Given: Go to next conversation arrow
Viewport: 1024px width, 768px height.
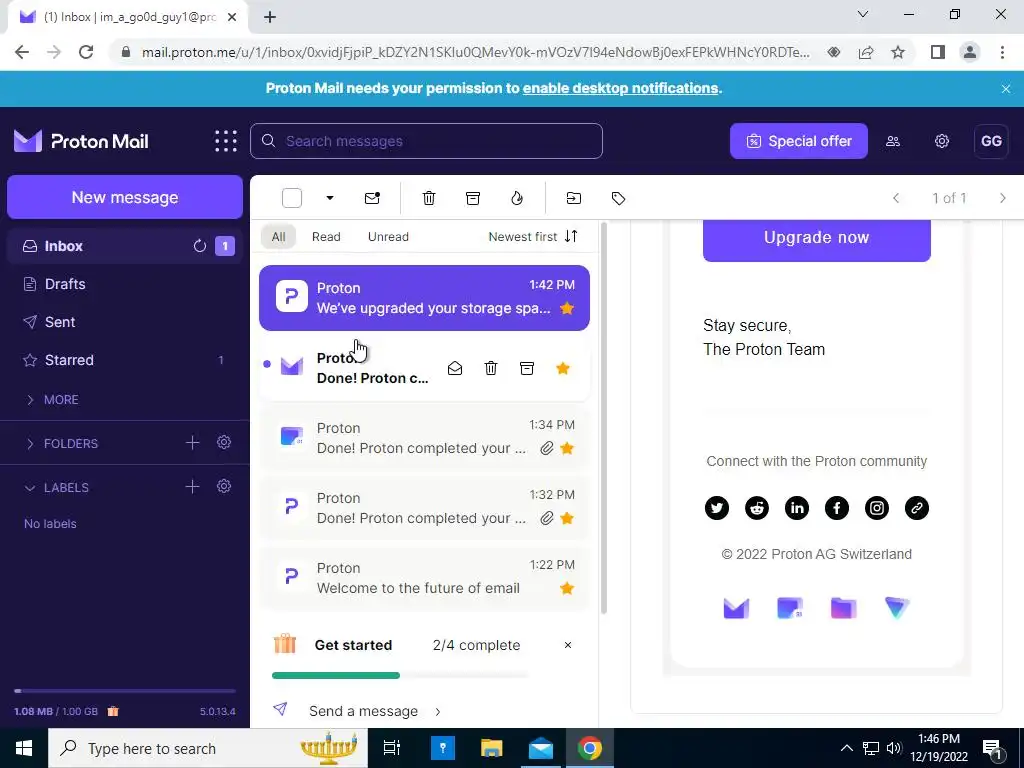Looking at the screenshot, I should click(1002, 198).
